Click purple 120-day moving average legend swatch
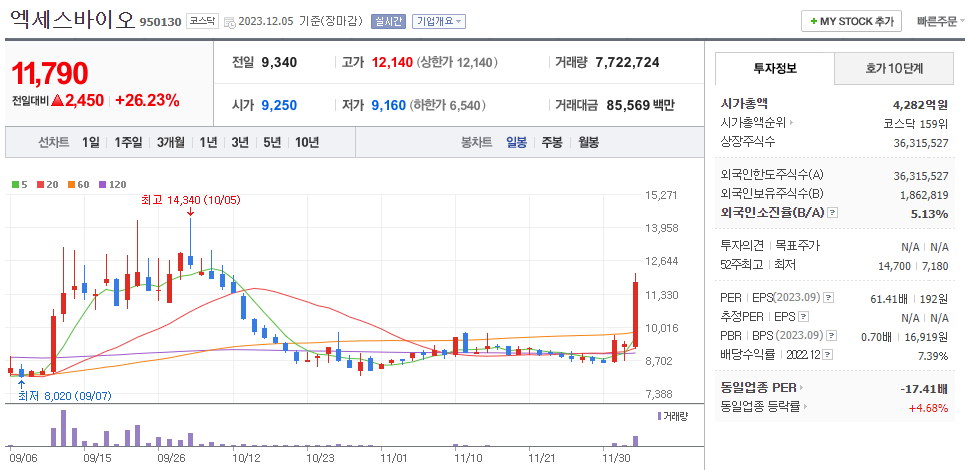The width and height of the screenshot is (968, 470). pos(102,184)
